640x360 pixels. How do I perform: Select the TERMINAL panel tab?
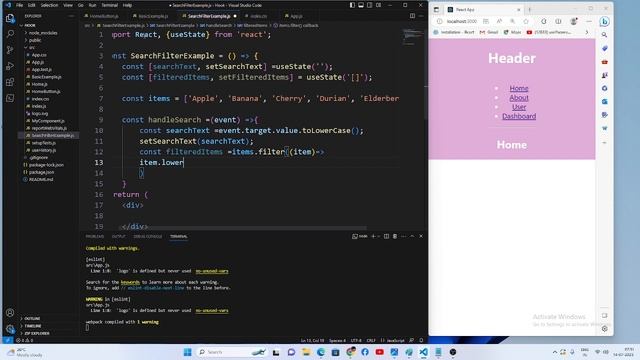(x=179, y=236)
